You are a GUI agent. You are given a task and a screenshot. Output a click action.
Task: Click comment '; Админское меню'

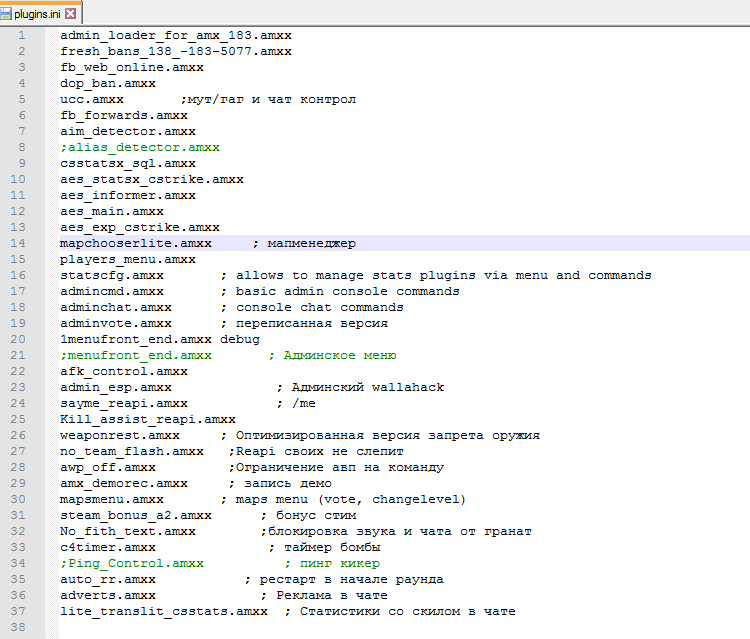coord(332,355)
